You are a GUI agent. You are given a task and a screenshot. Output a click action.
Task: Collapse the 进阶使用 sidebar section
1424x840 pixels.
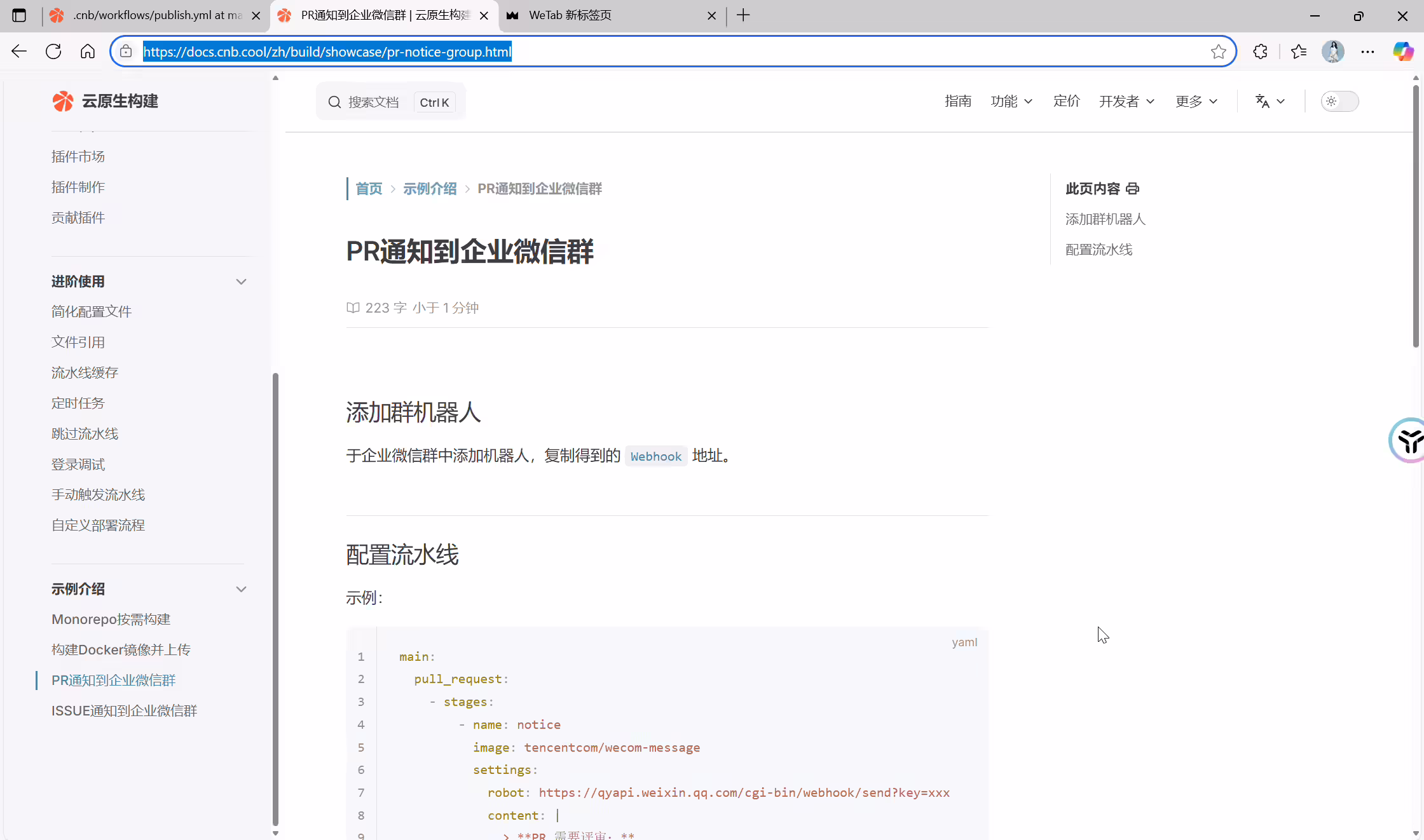(x=241, y=281)
